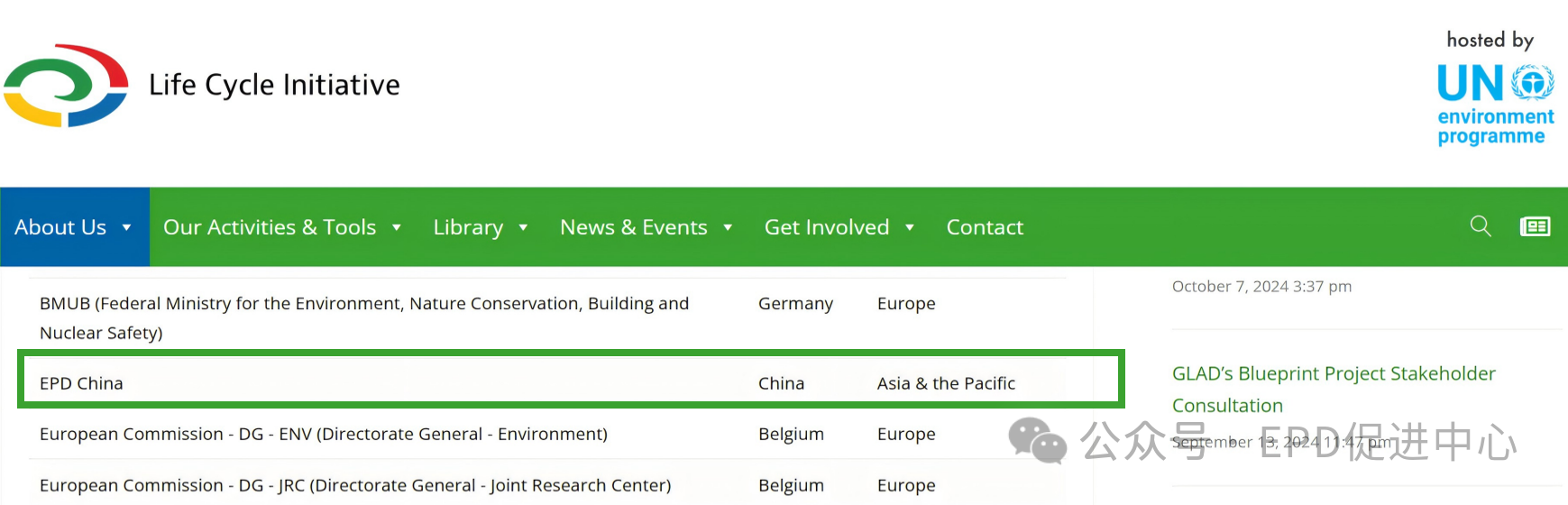Click the October 7, 2024 3:37 pm date
Viewport: 1568px width, 505px height.
point(1261,287)
